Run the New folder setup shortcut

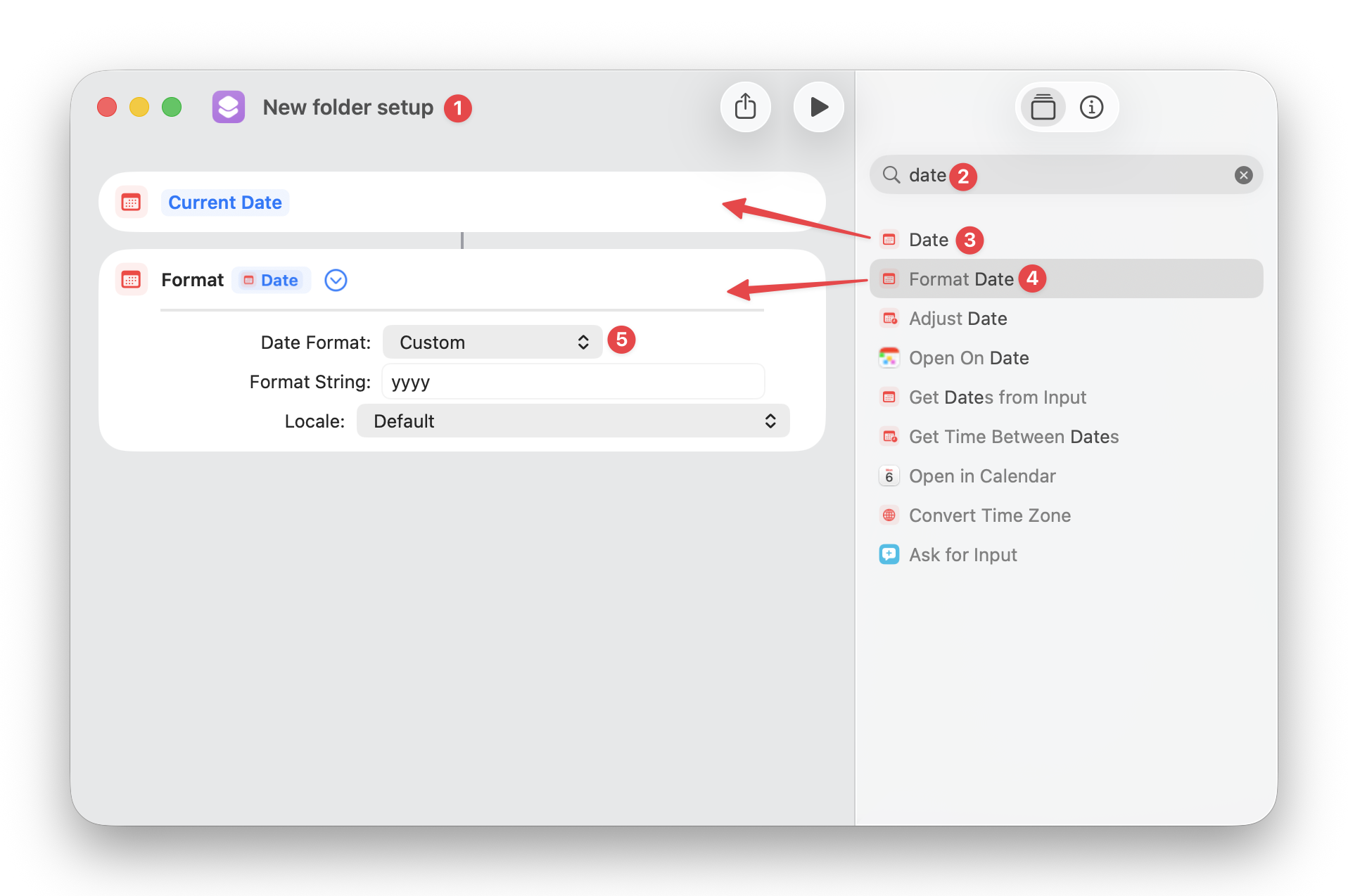click(x=818, y=107)
